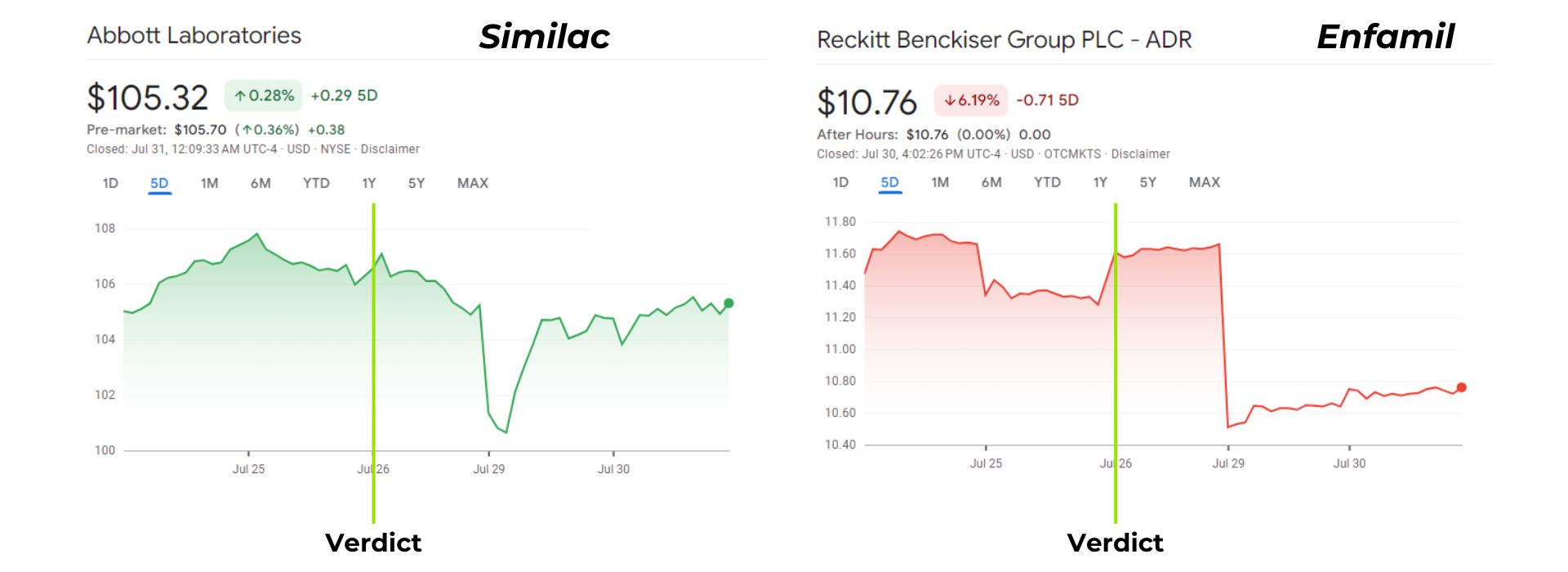This screenshot has width=1568, height=572.
Task: Click the green 0.28% up-arrow badge
Action: [264, 96]
